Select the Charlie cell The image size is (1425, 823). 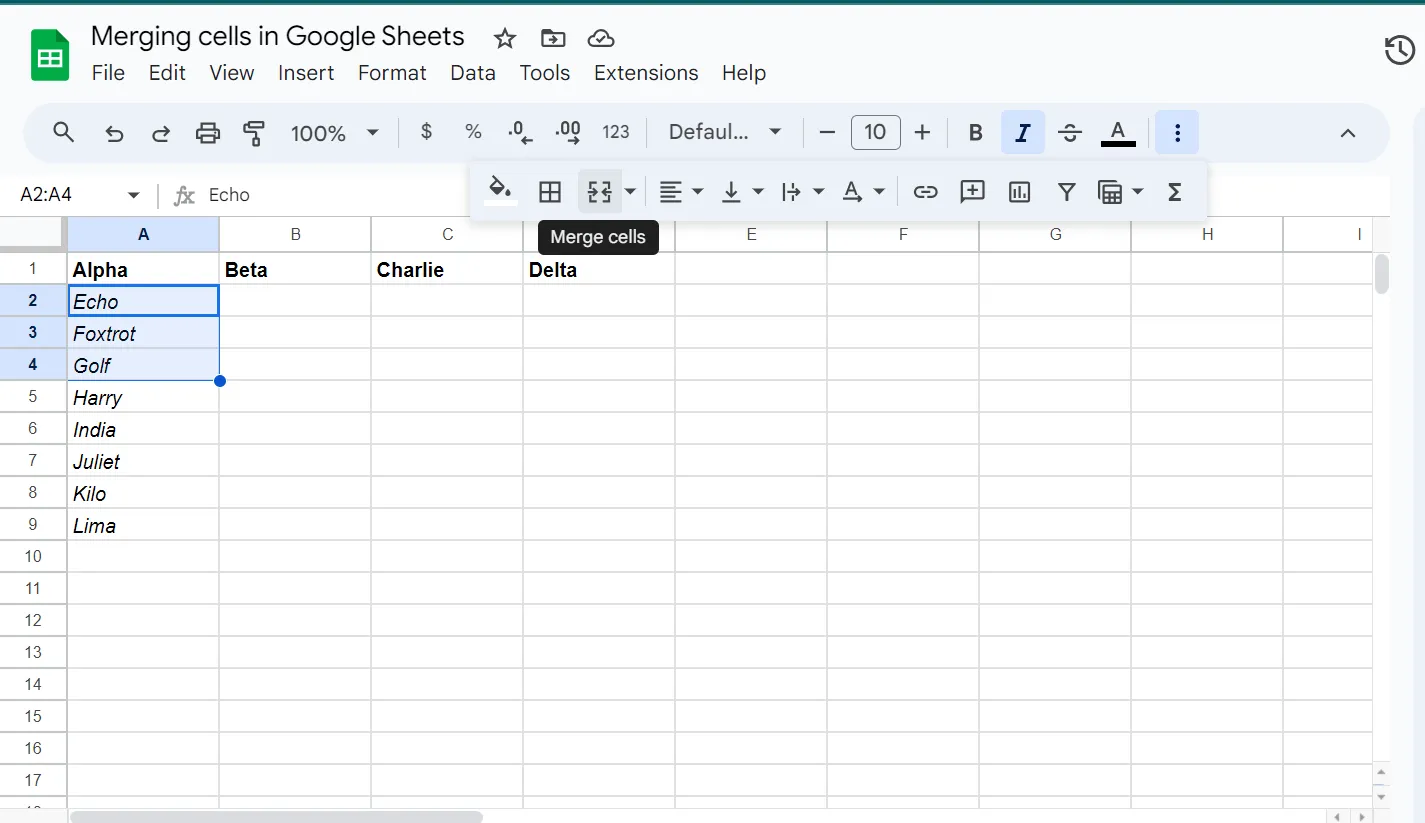click(x=447, y=269)
